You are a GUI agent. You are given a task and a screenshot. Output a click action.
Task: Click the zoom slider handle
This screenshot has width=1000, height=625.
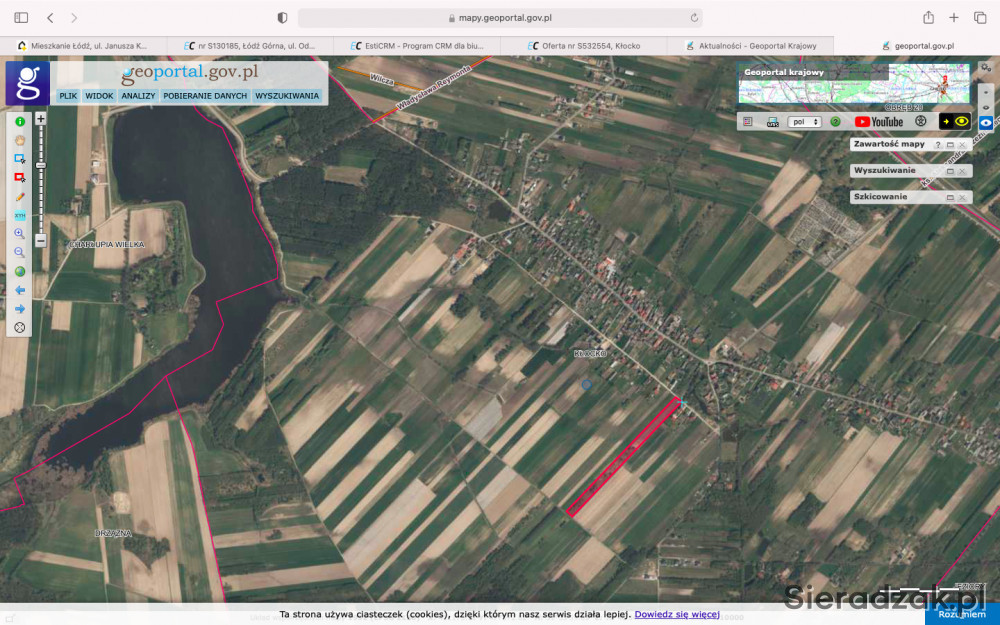(x=41, y=165)
